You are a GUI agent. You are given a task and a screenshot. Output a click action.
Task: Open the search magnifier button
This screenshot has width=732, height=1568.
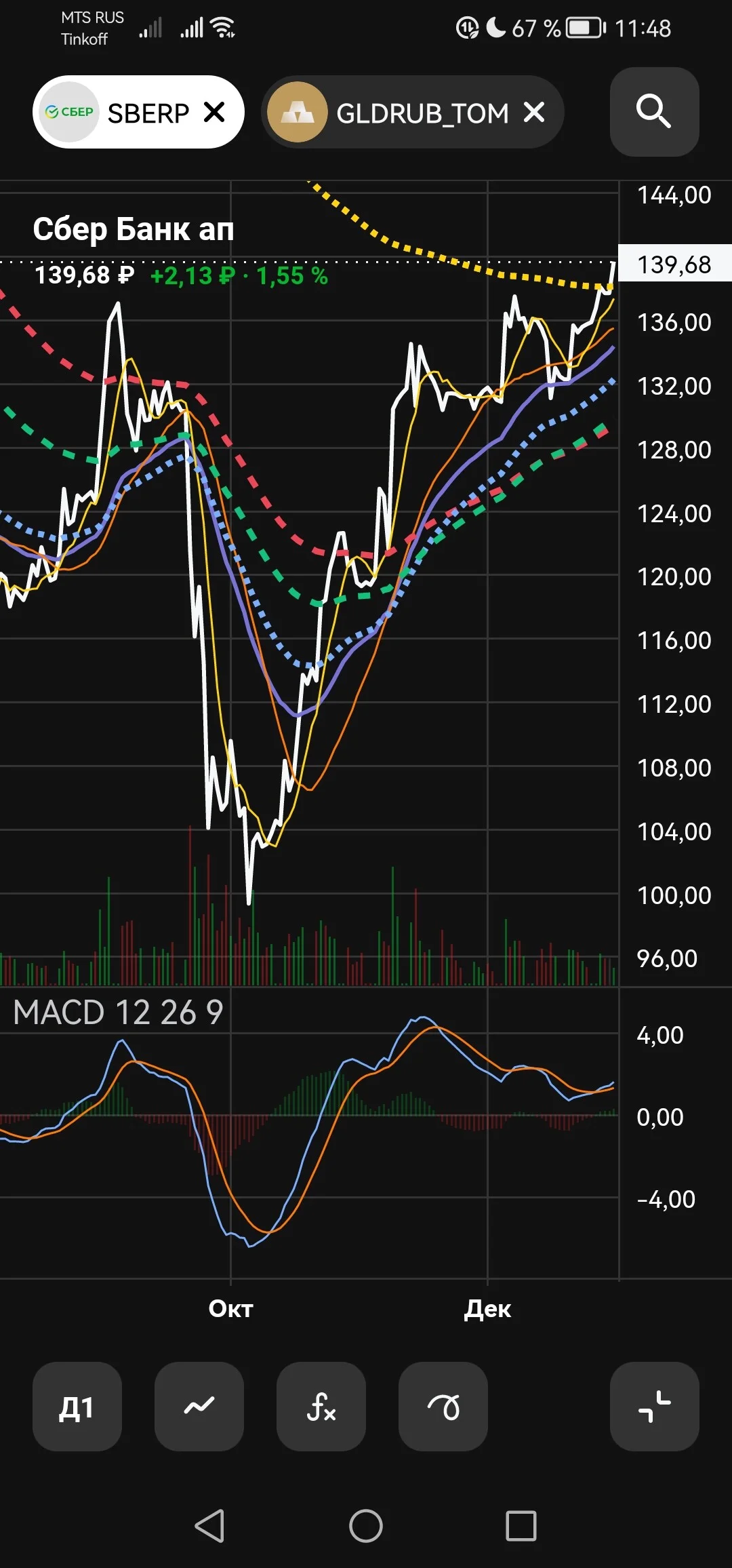point(654,112)
